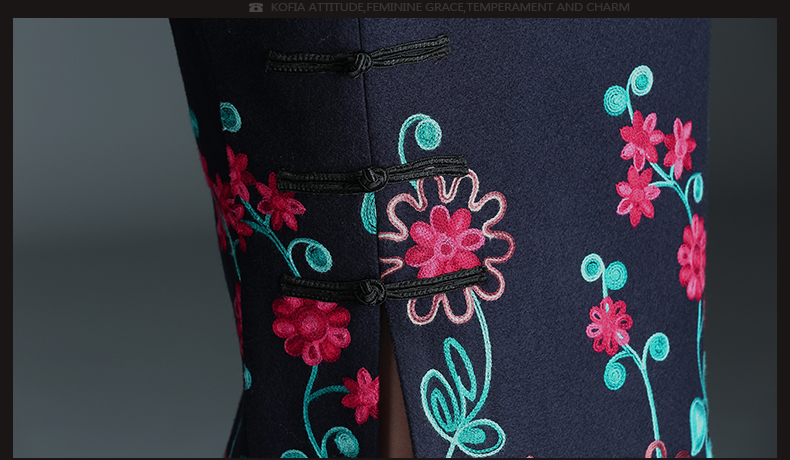Click the red flower on the far right edge

point(692,256)
